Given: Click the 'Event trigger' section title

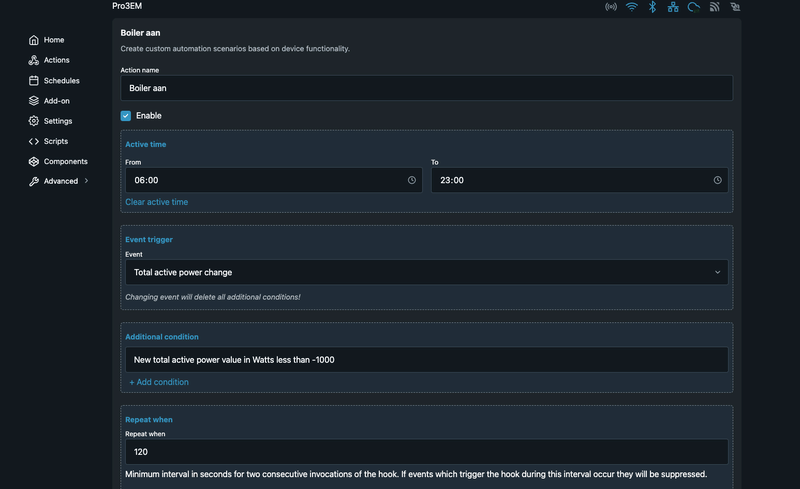Looking at the screenshot, I should (149, 239).
